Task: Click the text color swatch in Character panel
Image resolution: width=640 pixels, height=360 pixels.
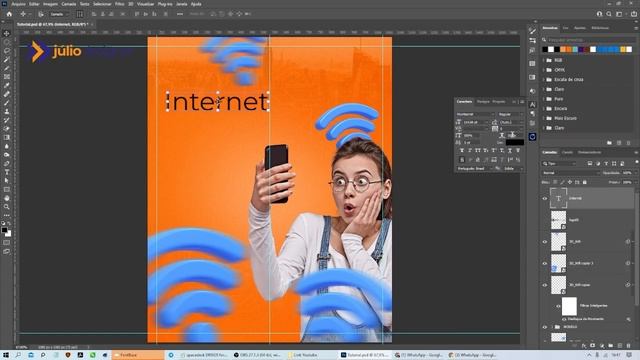Action: coord(515,142)
